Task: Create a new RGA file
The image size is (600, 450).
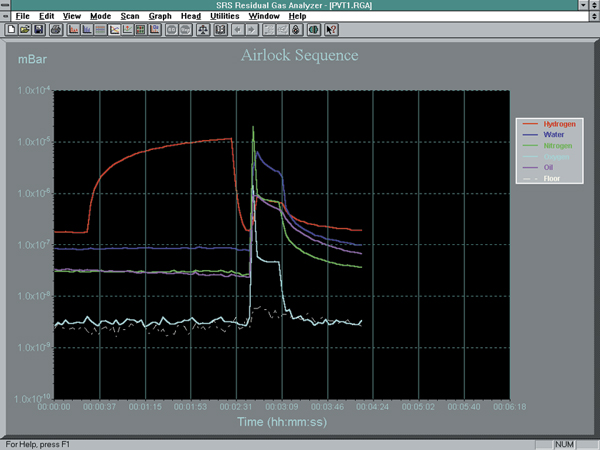Action: coord(11,29)
